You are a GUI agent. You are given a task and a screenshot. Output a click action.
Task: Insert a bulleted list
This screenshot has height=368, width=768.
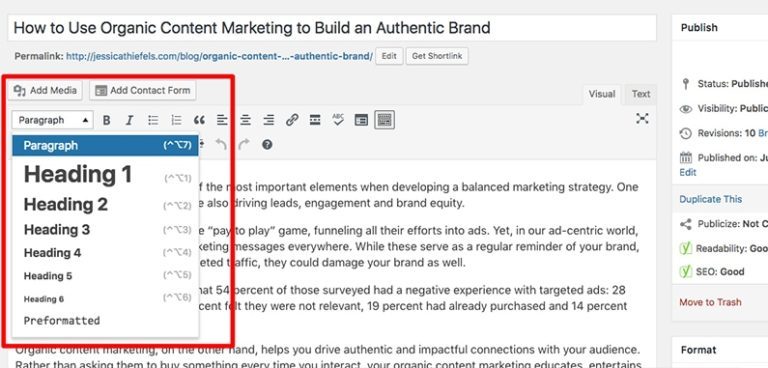tap(153, 120)
